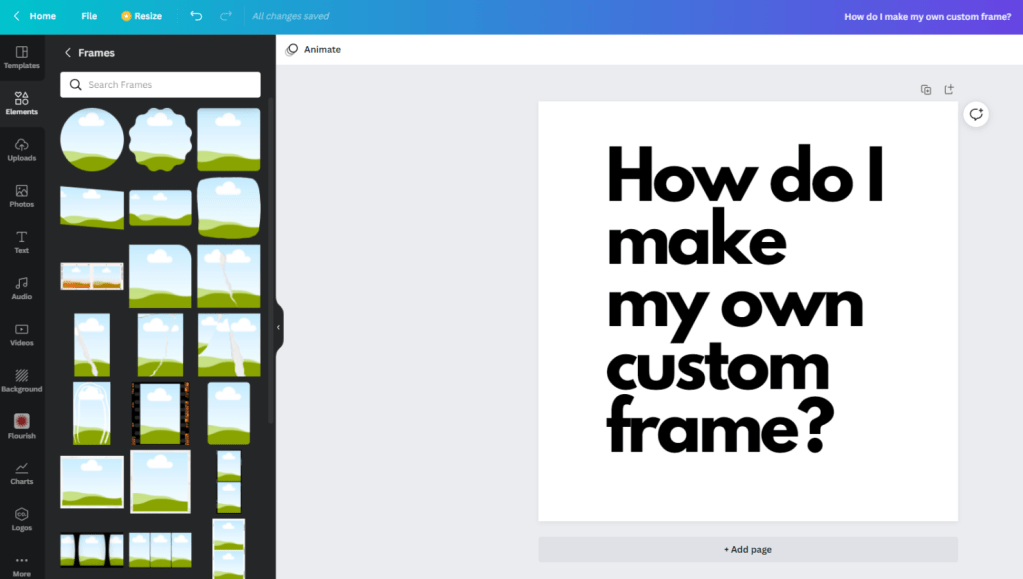
Task: Open the Videos sidebar panel
Action: click(21, 334)
